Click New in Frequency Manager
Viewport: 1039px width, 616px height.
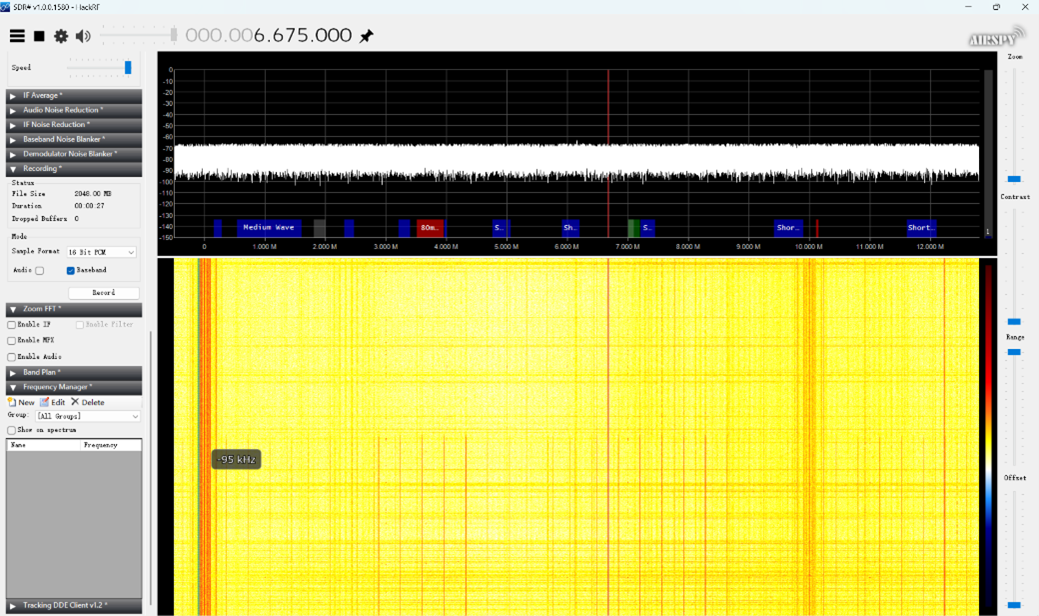coord(21,402)
